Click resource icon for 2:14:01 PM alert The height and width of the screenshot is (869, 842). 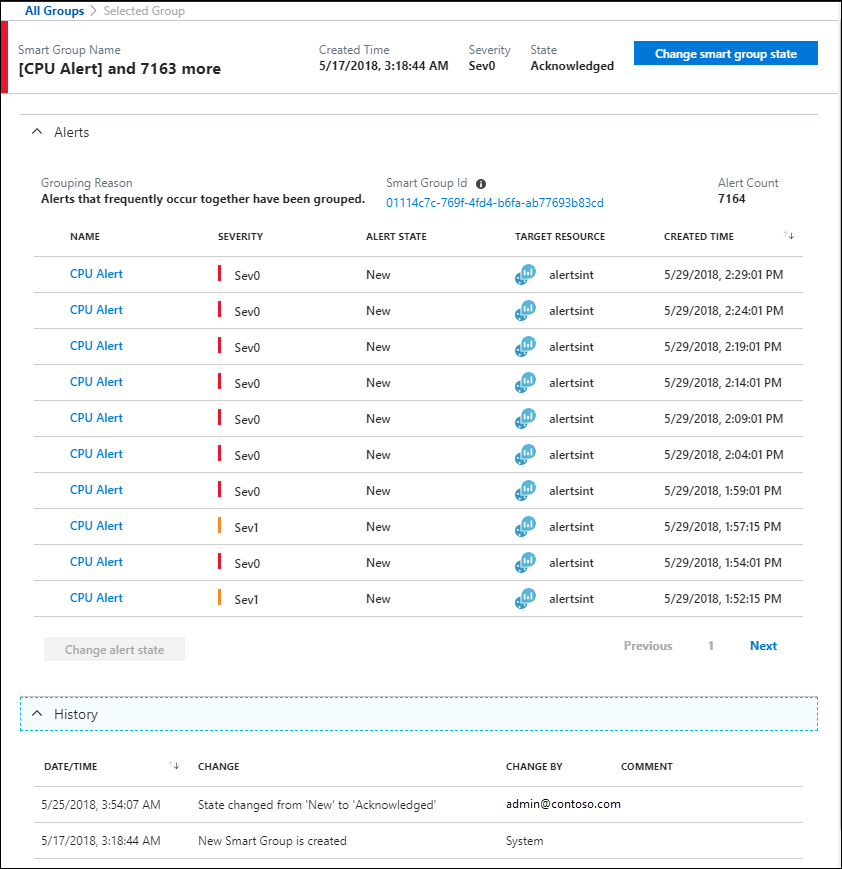click(x=525, y=382)
